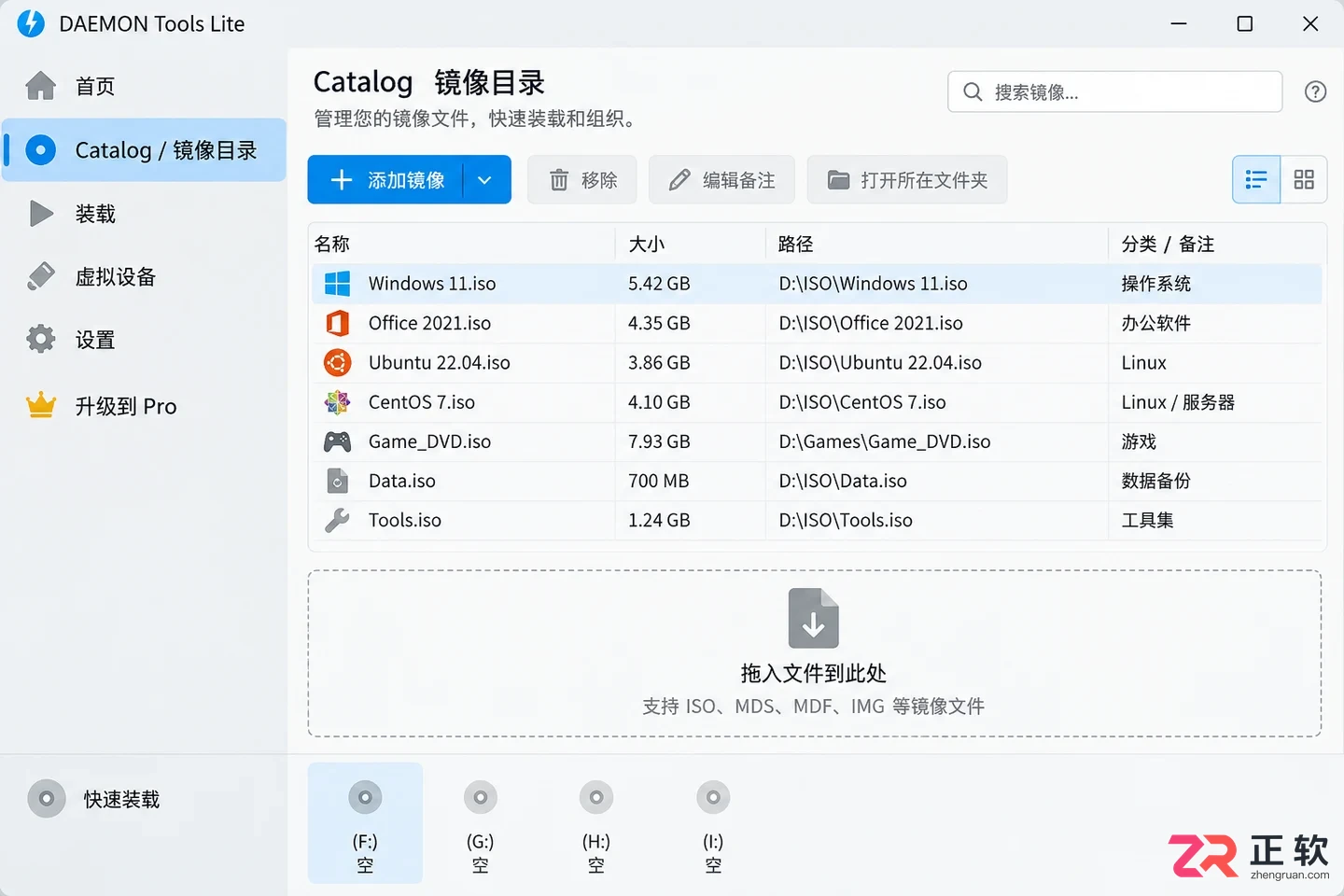This screenshot has width=1344, height=896.
Task: Click the 700 MB size cell
Action: coord(658,481)
